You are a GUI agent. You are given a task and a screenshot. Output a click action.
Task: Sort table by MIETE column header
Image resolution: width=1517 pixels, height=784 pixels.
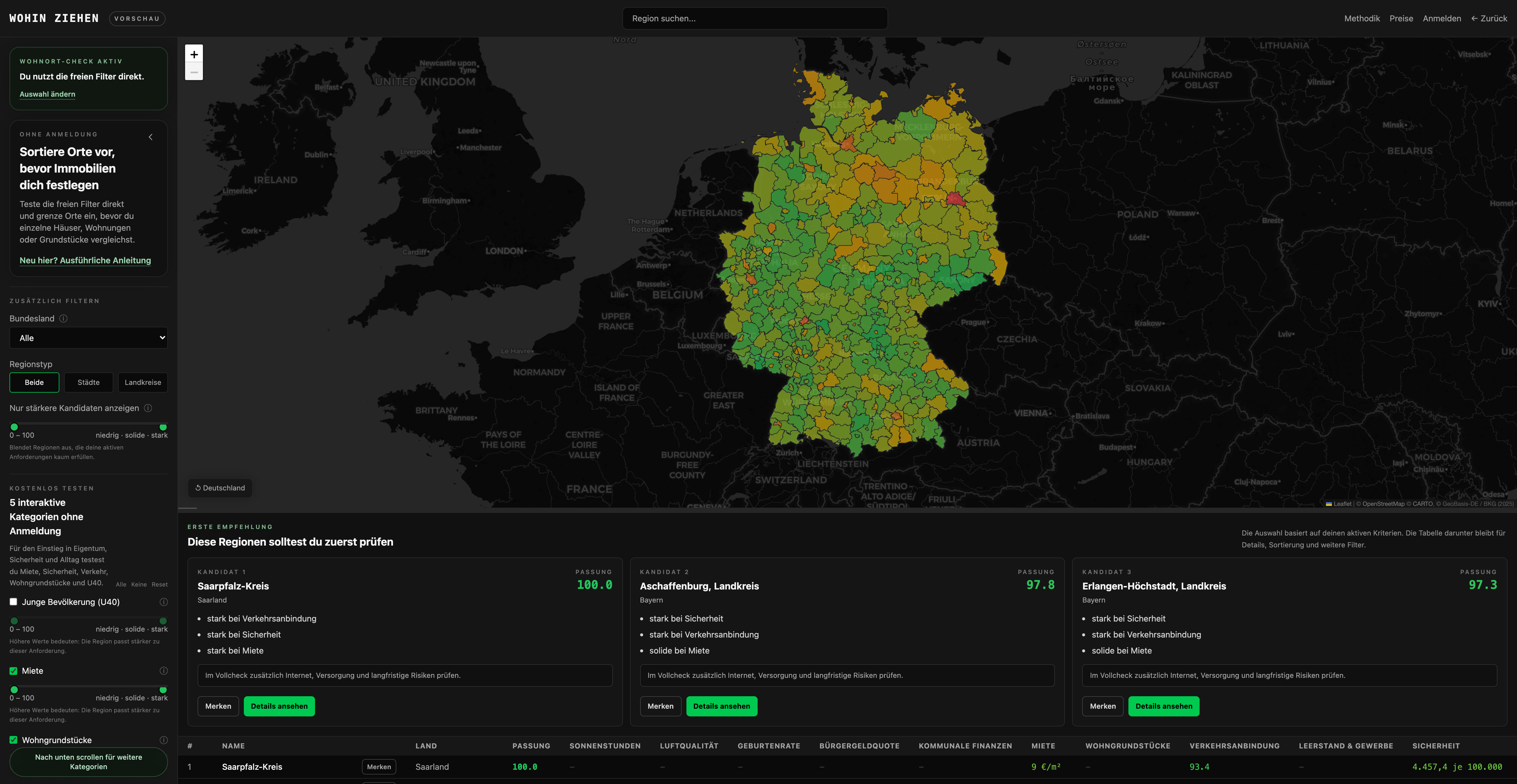coord(1043,746)
